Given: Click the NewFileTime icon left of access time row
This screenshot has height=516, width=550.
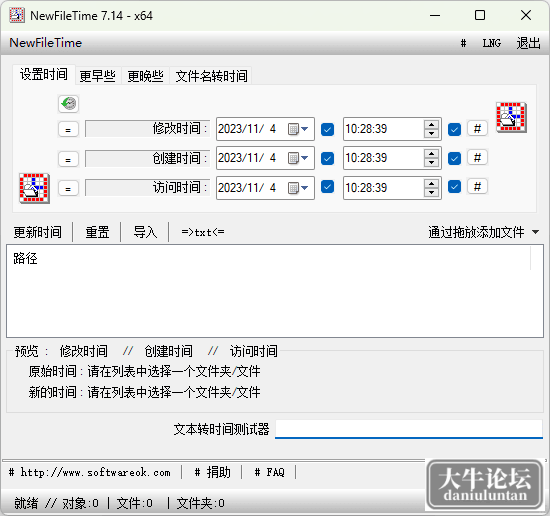Looking at the screenshot, I should [x=34, y=188].
